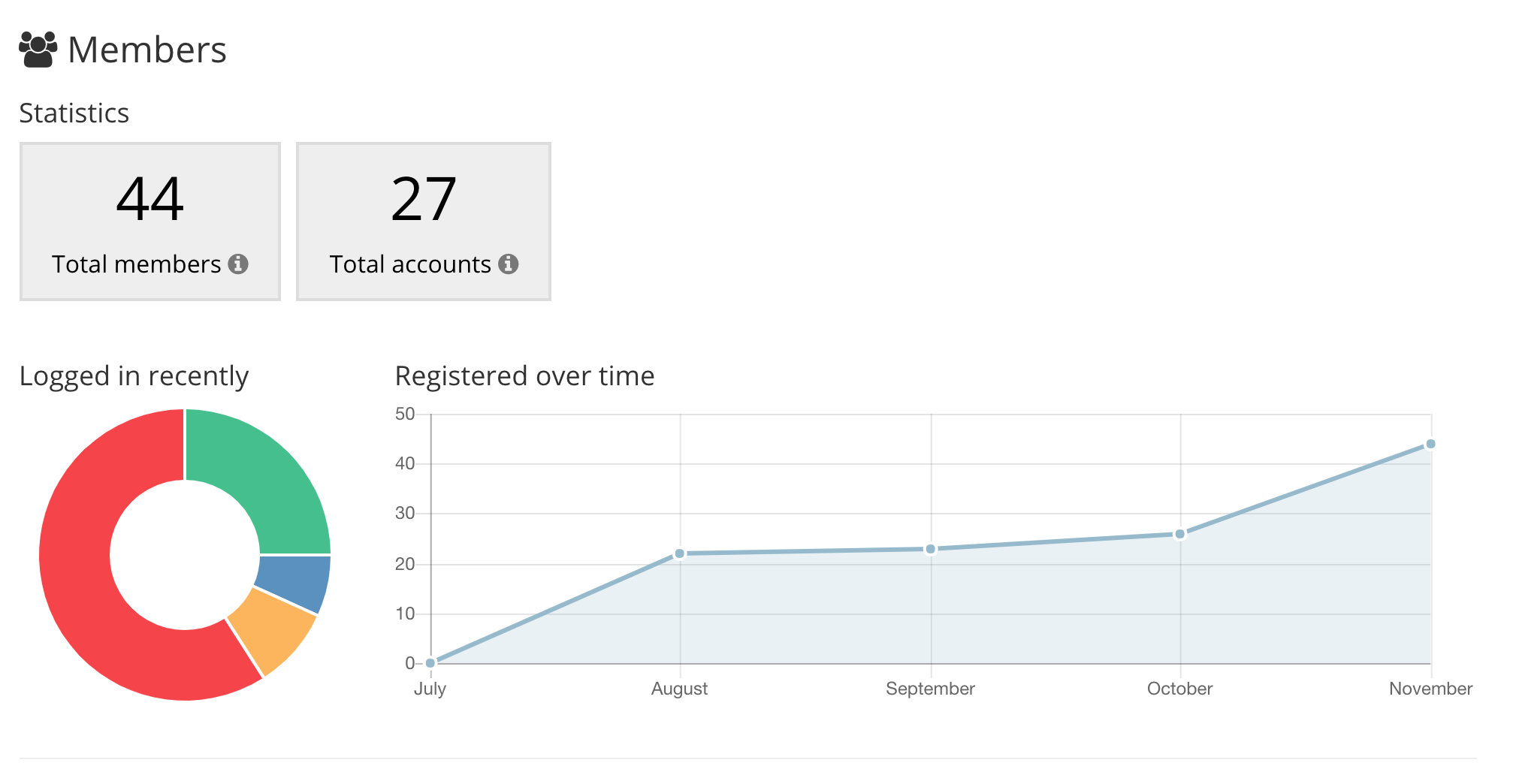
Task: Click the 'Logged in recently' chart title
Action: pyautogui.click(x=134, y=376)
